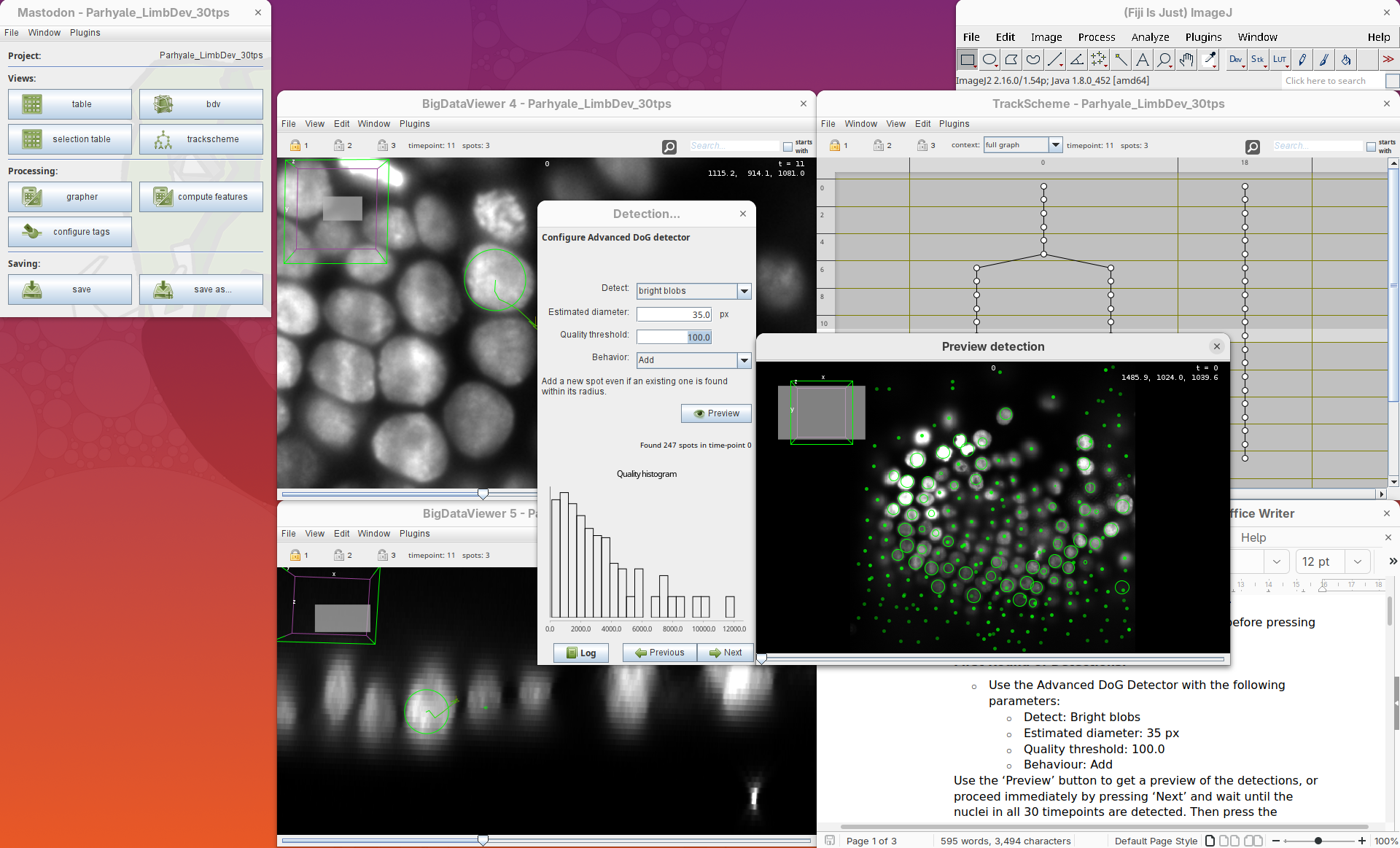Select the Angle tool in ImageJ
1400x848 pixels.
click(1077, 60)
